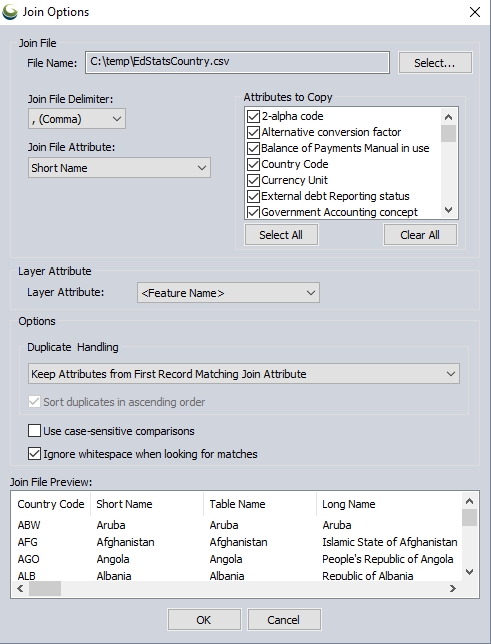Uncheck the 2-alpha code attribute
The height and width of the screenshot is (644, 491).
point(253,116)
